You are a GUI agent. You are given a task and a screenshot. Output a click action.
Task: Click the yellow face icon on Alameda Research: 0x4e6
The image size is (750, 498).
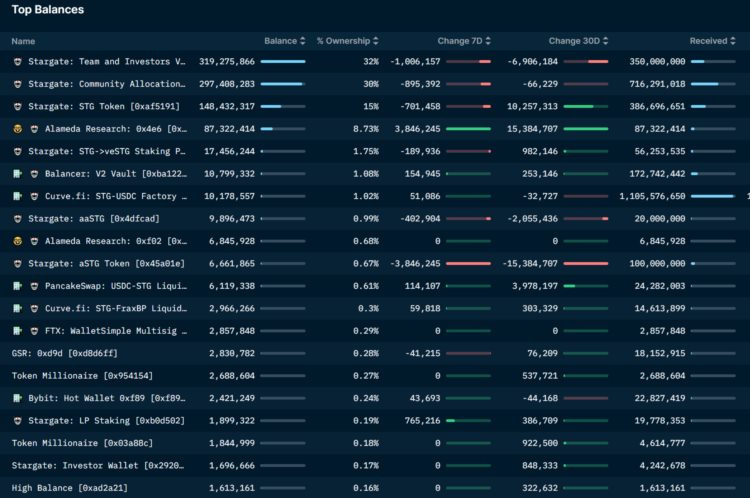coord(17,129)
